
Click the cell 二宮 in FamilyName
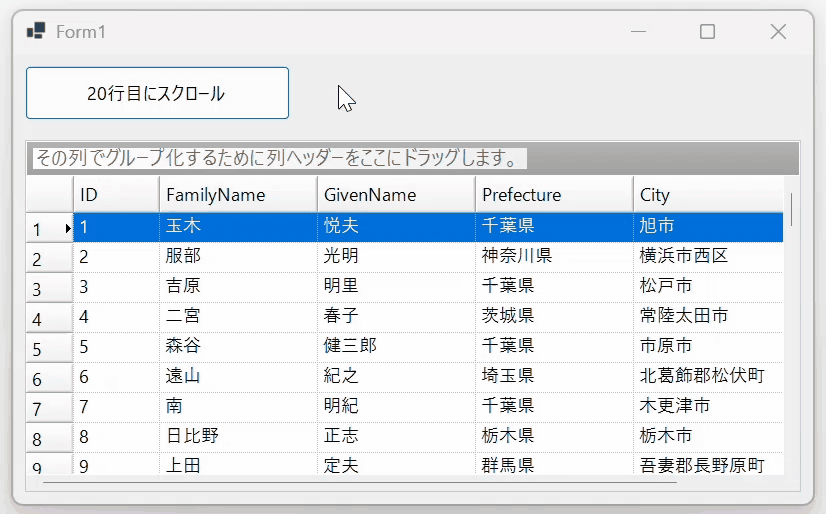click(x=238, y=318)
